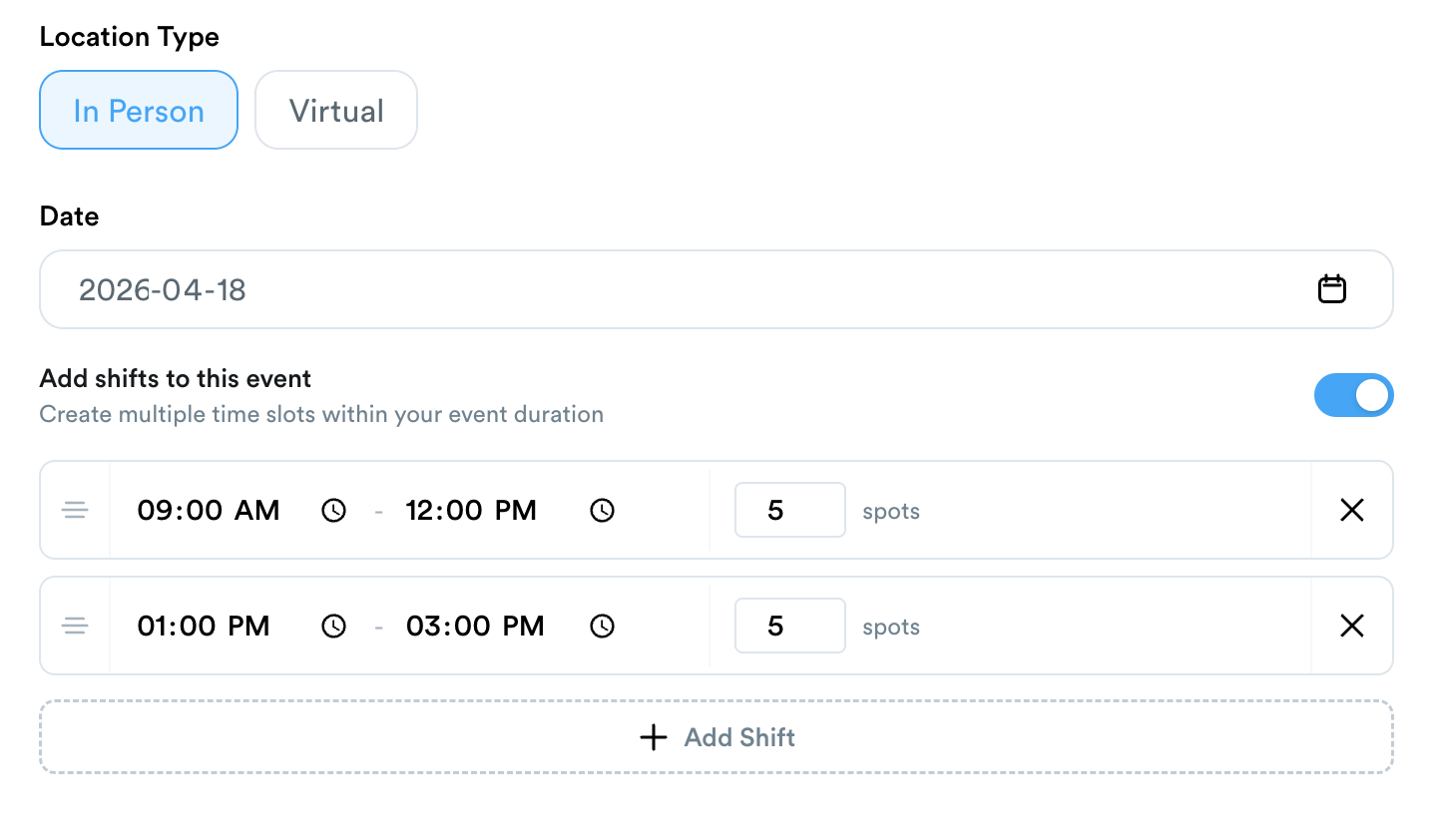Image resolution: width=1445 pixels, height=840 pixels.
Task: Disable the add shifts toggle
Action: (x=1353, y=395)
